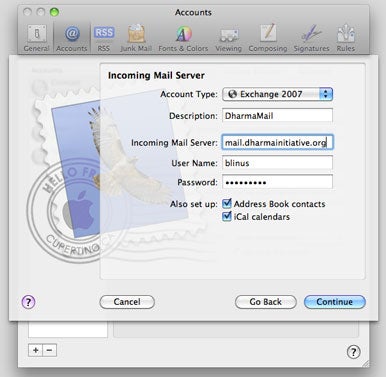This screenshot has height=377, width=386.
Task: Cancel the account setup sheet
Action: click(x=127, y=302)
